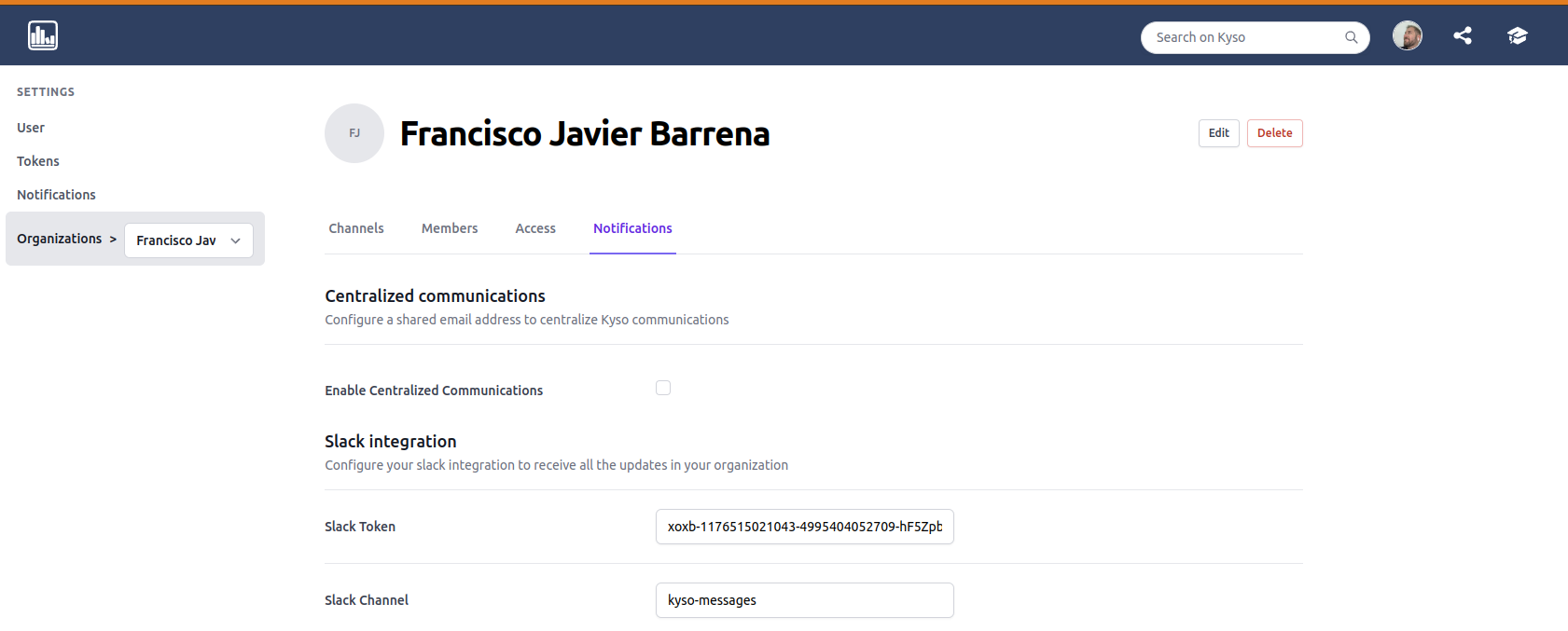Click the share icon in header
This screenshot has width=1568, height=631.
pos(1463,35)
